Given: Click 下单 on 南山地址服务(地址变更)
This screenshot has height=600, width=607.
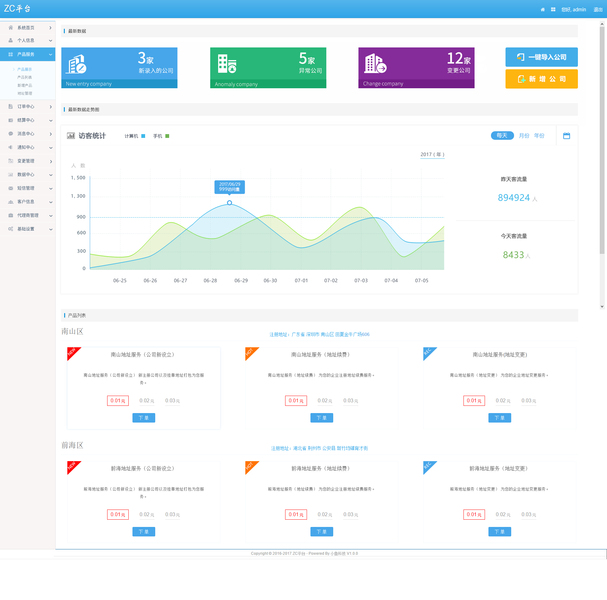Looking at the screenshot, I should pyautogui.click(x=499, y=418).
